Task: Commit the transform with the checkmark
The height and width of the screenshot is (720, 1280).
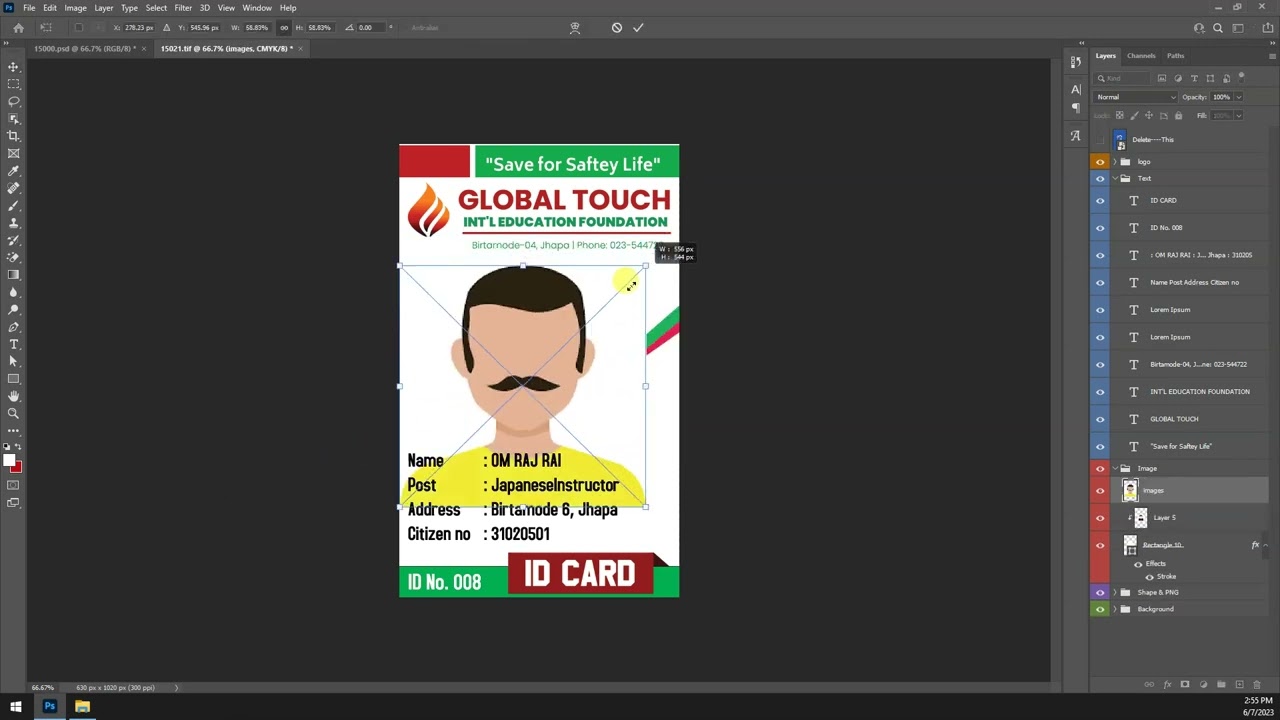Action: (638, 28)
